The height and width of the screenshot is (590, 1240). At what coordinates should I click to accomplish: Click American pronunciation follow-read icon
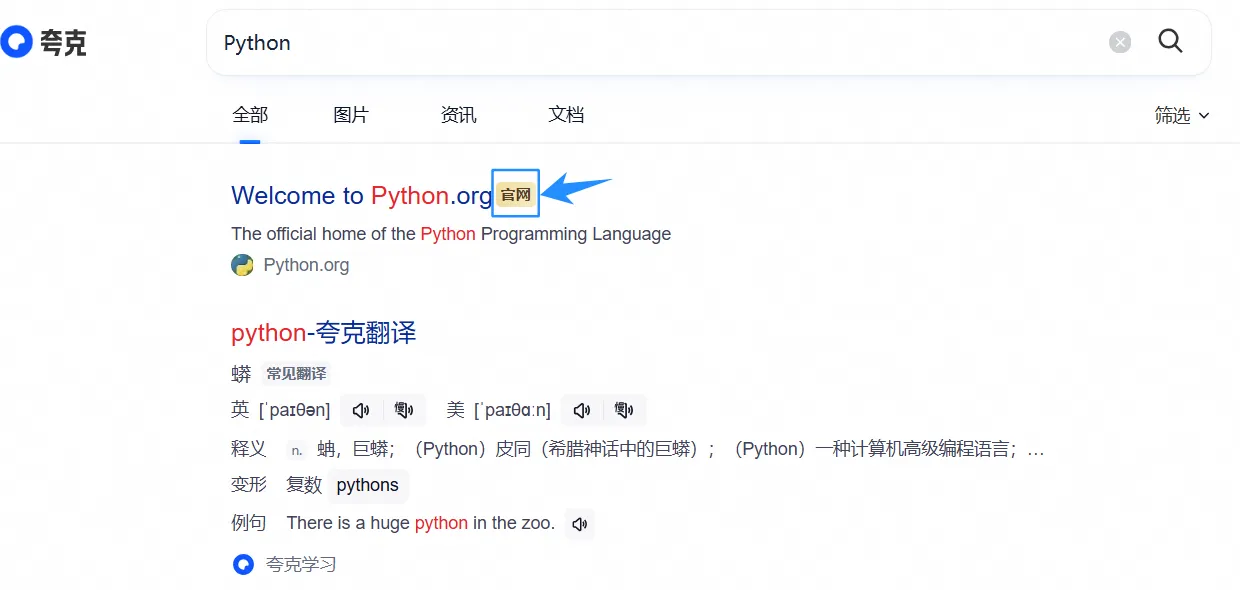point(624,410)
